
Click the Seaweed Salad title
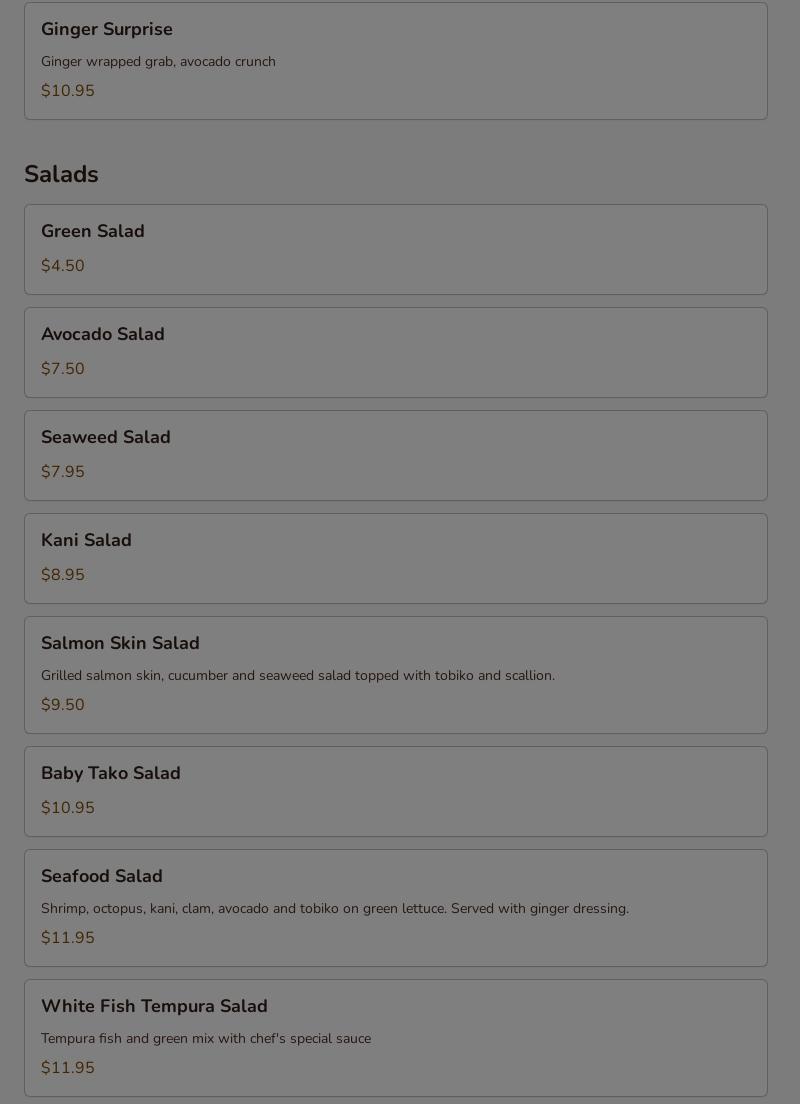pyautogui.click(x=106, y=437)
